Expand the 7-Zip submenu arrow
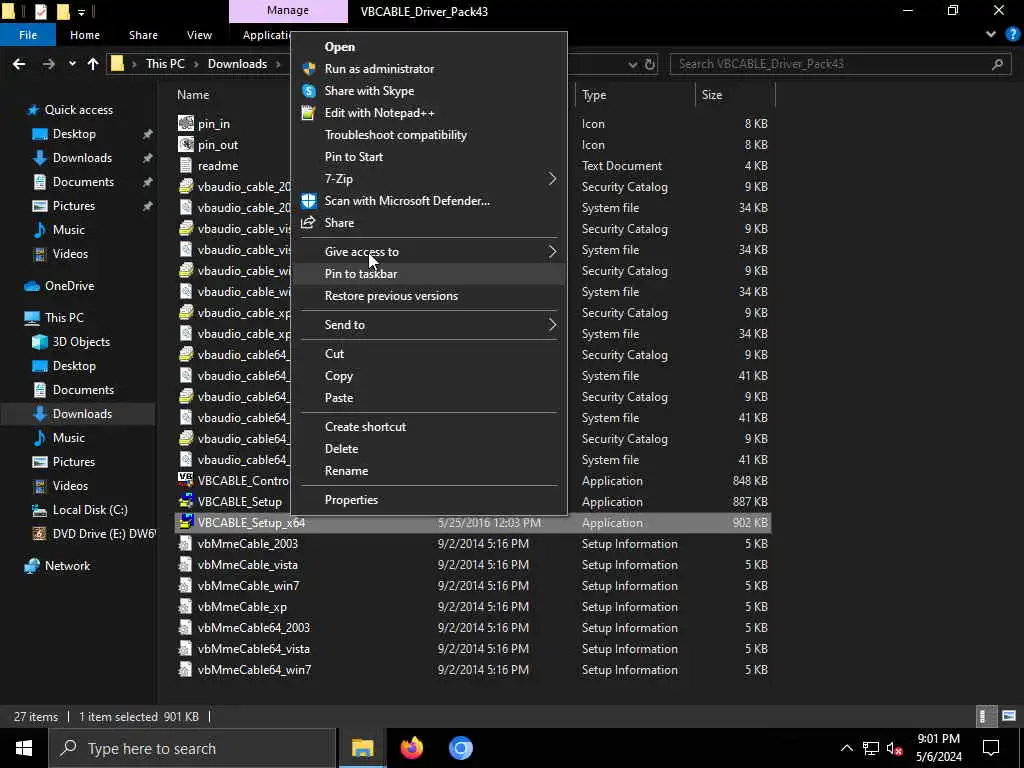The width and height of the screenshot is (1024, 768). coord(552,178)
